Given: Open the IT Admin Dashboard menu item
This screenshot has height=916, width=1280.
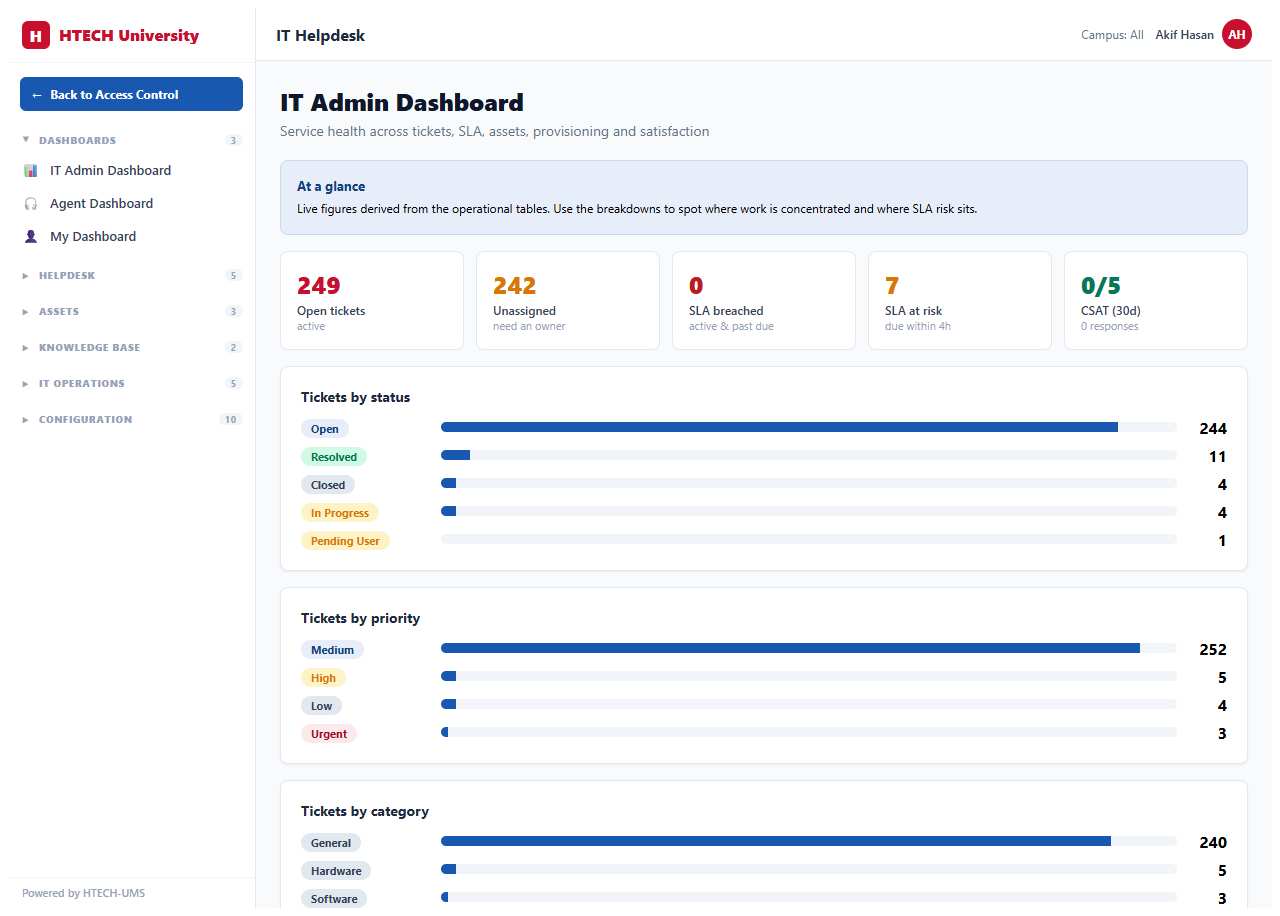Looking at the screenshot, I should click(x=131, y=171).
